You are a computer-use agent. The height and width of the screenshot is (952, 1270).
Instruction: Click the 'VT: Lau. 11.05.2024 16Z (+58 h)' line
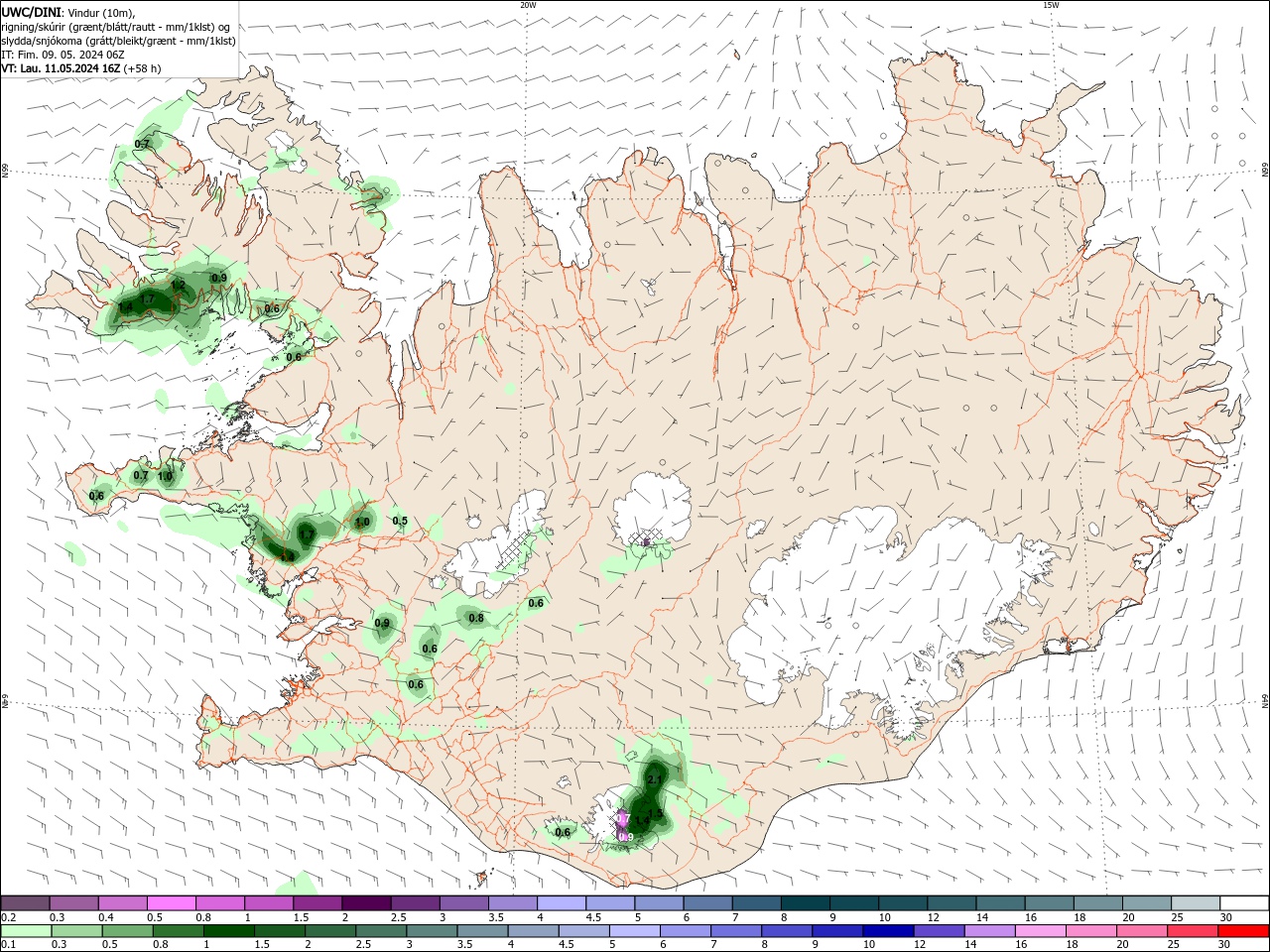(x=81, y=68)
